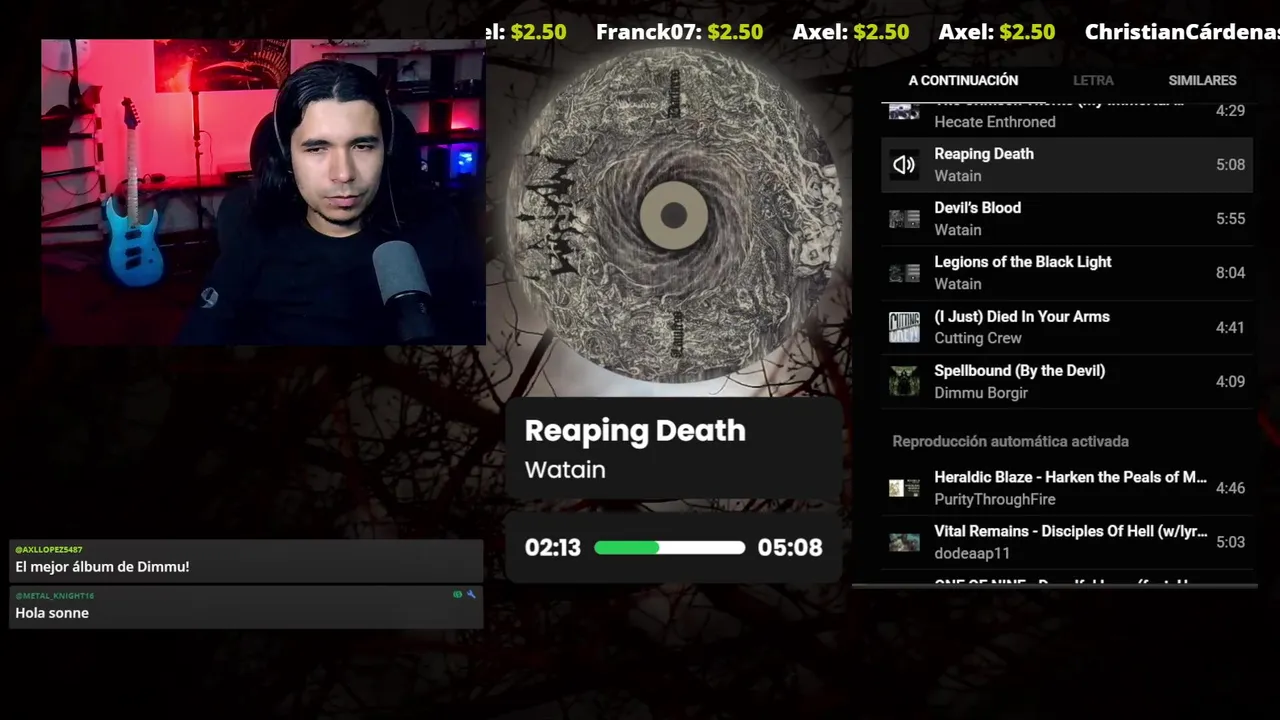
Task: Click the elapsed time 02:13
Action: pyautogui.click(x=553, y=547)
